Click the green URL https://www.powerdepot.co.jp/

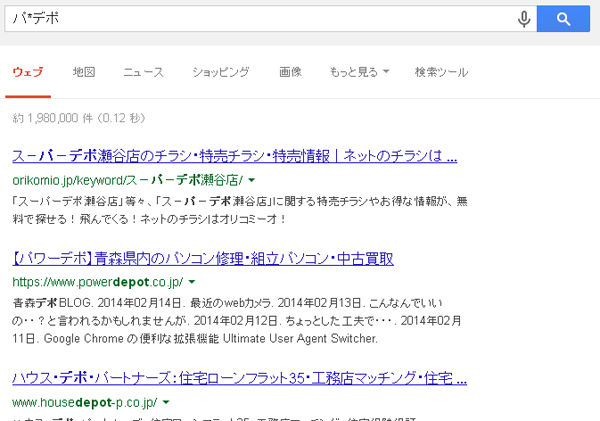(98, 282)
